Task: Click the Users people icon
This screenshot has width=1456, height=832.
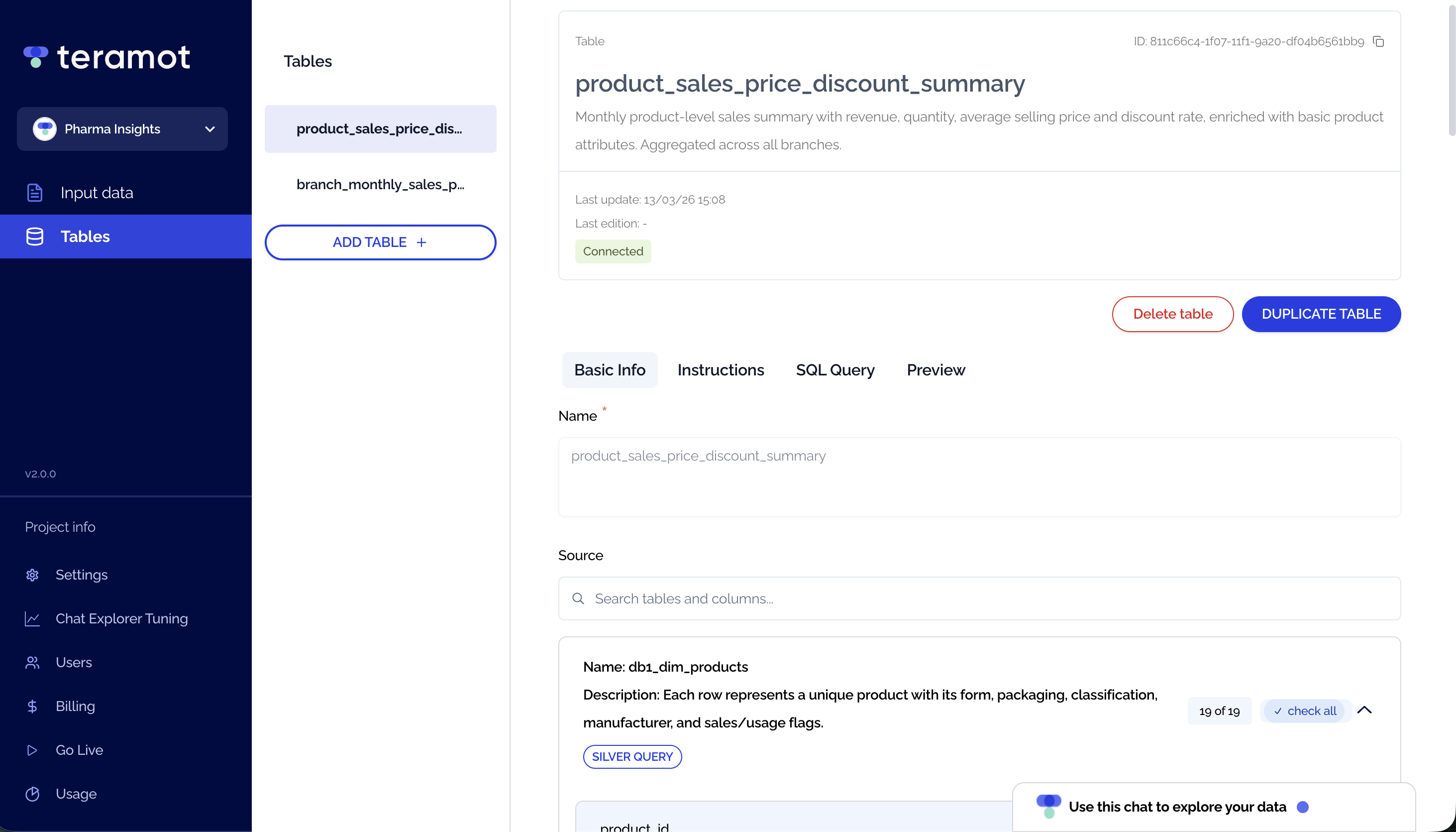Action: pos(32,662)
